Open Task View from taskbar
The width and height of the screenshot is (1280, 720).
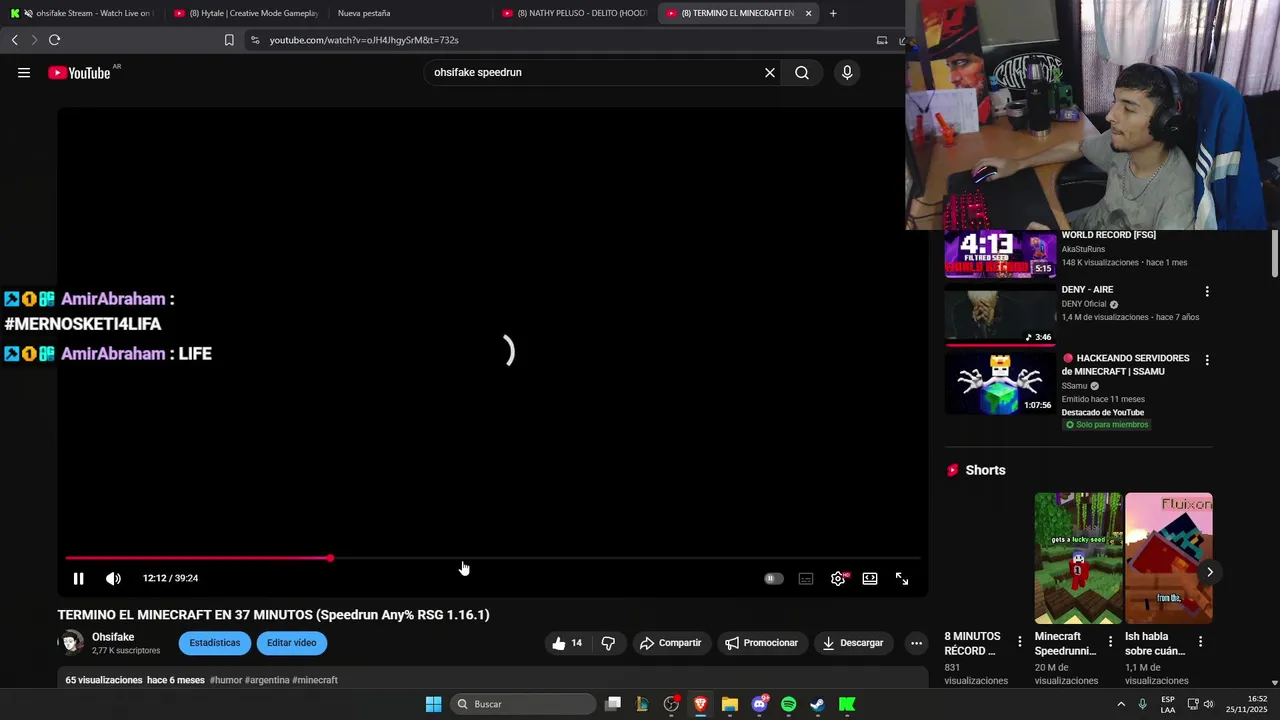(613, 704)
